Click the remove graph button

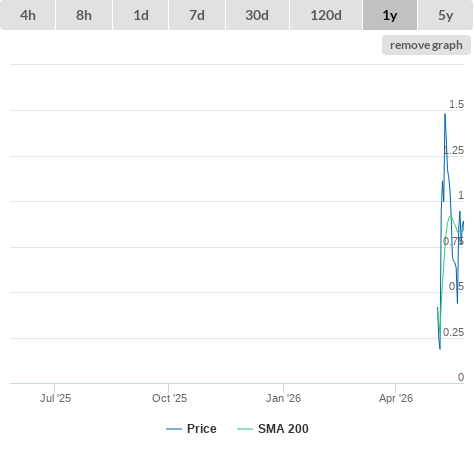426,45
